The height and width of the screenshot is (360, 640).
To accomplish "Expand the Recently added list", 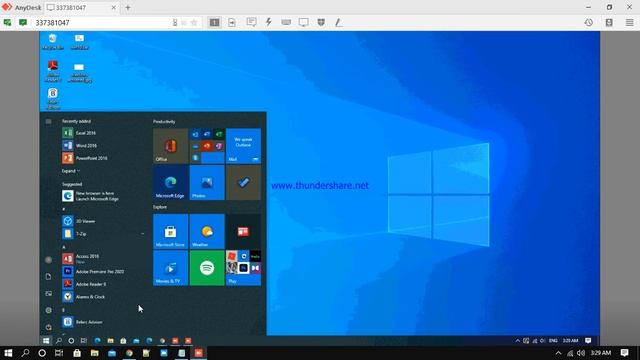I will click(x=71, y=171).
